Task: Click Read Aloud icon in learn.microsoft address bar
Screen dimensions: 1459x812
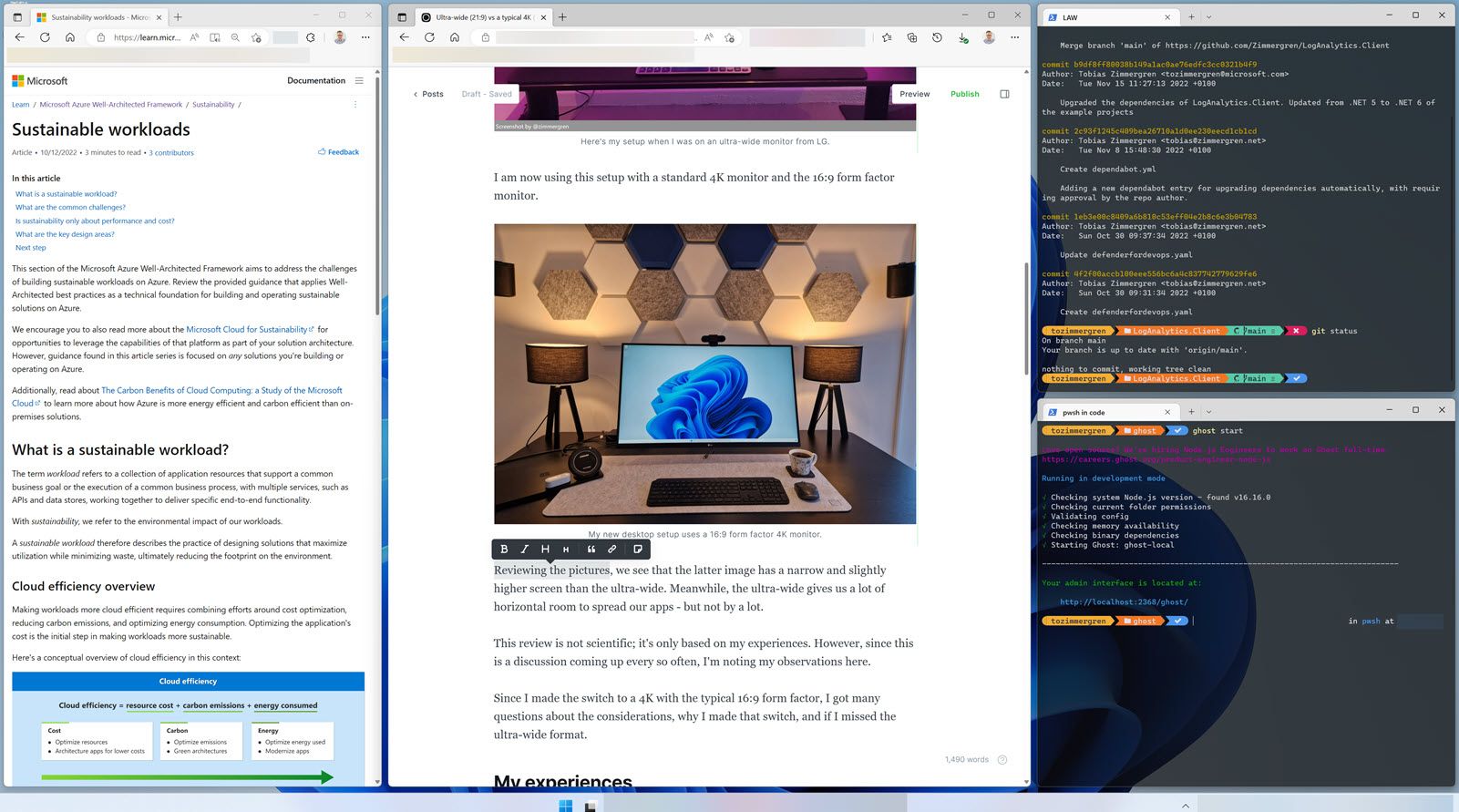Action: (x=194, y=37)
